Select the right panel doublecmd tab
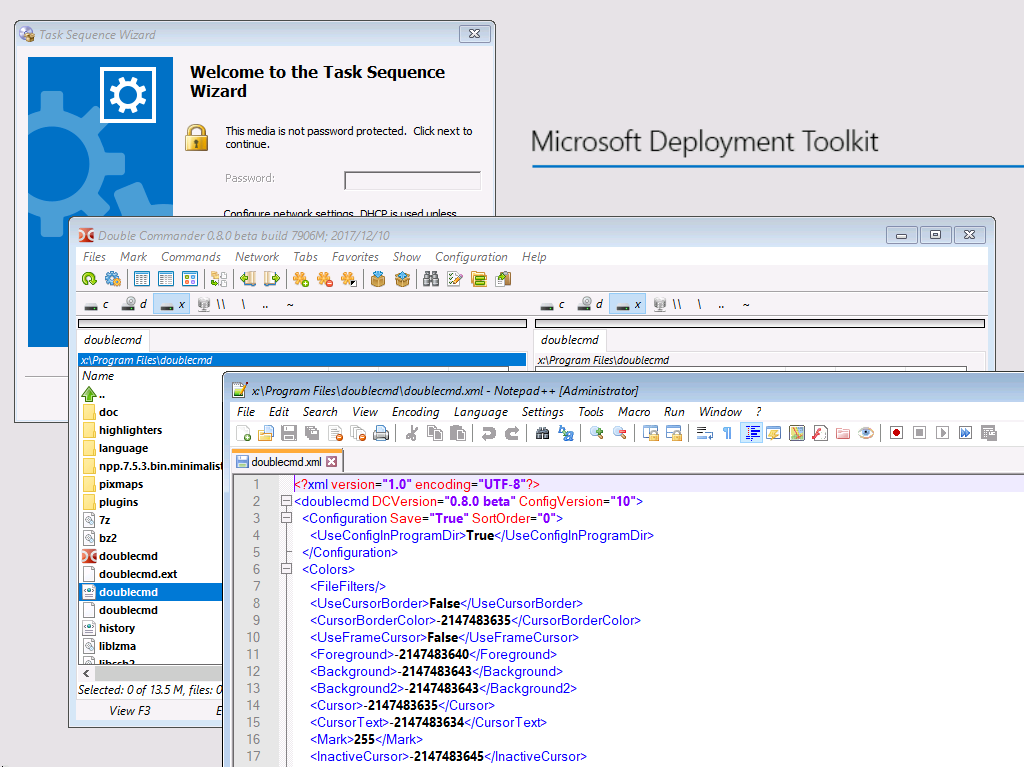Image resolution: width=1024 pixels, height=767 pixels. [x=570, y=340]
